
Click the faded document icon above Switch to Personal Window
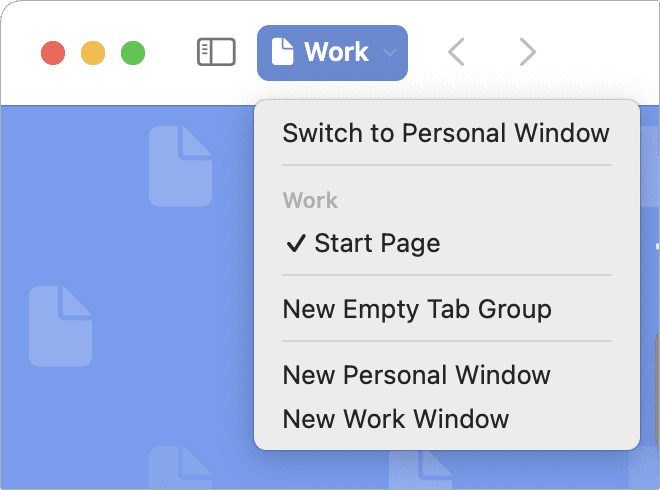(181, 165)
